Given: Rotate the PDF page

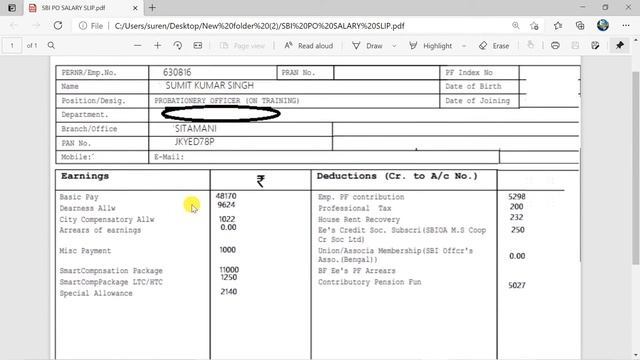Looking at the screenshot, I should click(178, 45).
